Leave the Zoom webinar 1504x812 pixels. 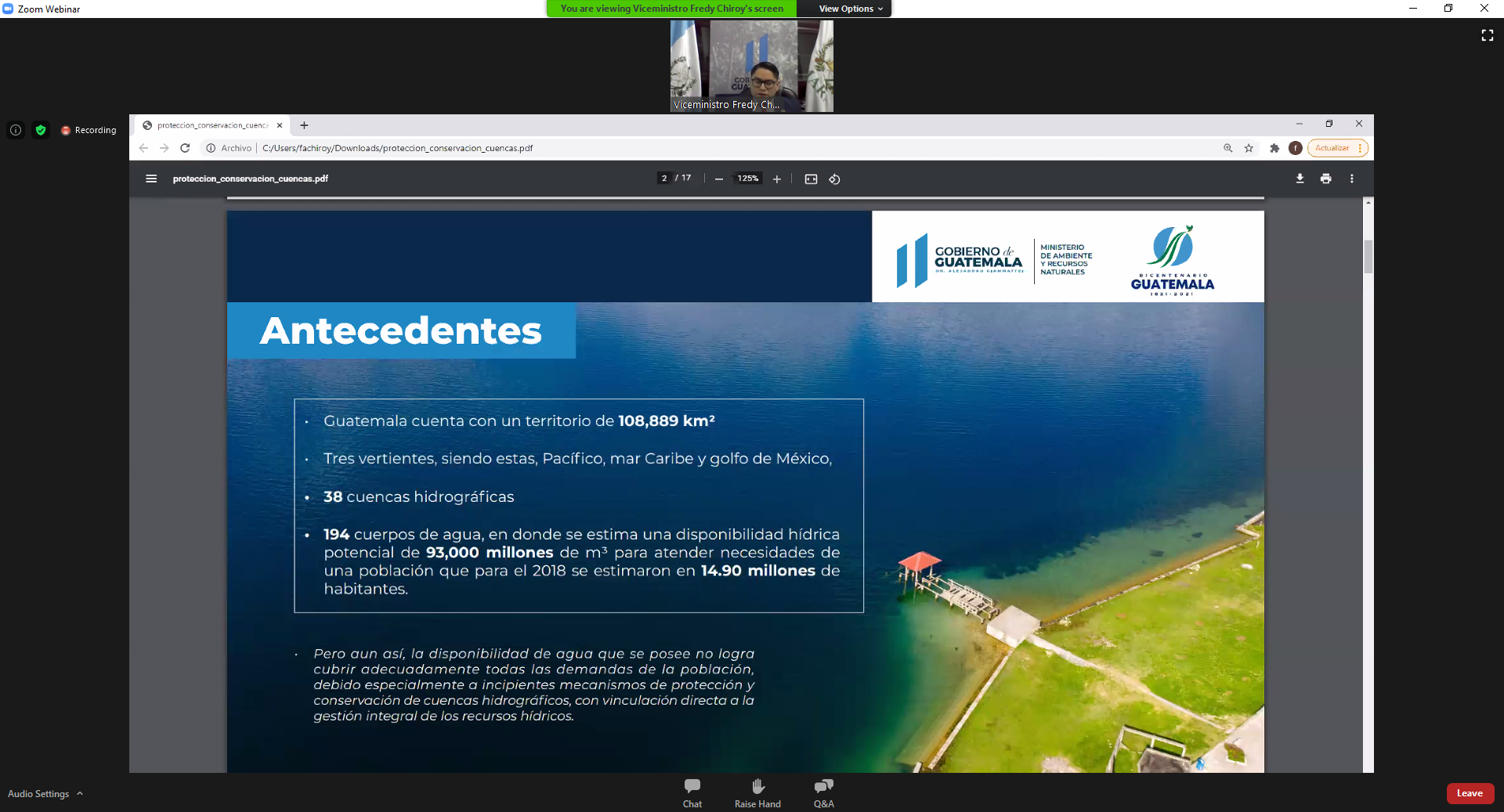click(1470, 793)
